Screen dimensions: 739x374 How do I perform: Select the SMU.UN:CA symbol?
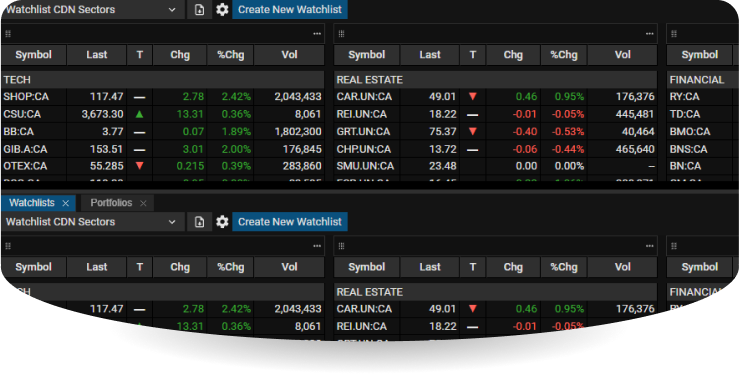pyautogui.click(x=365, y=166)
